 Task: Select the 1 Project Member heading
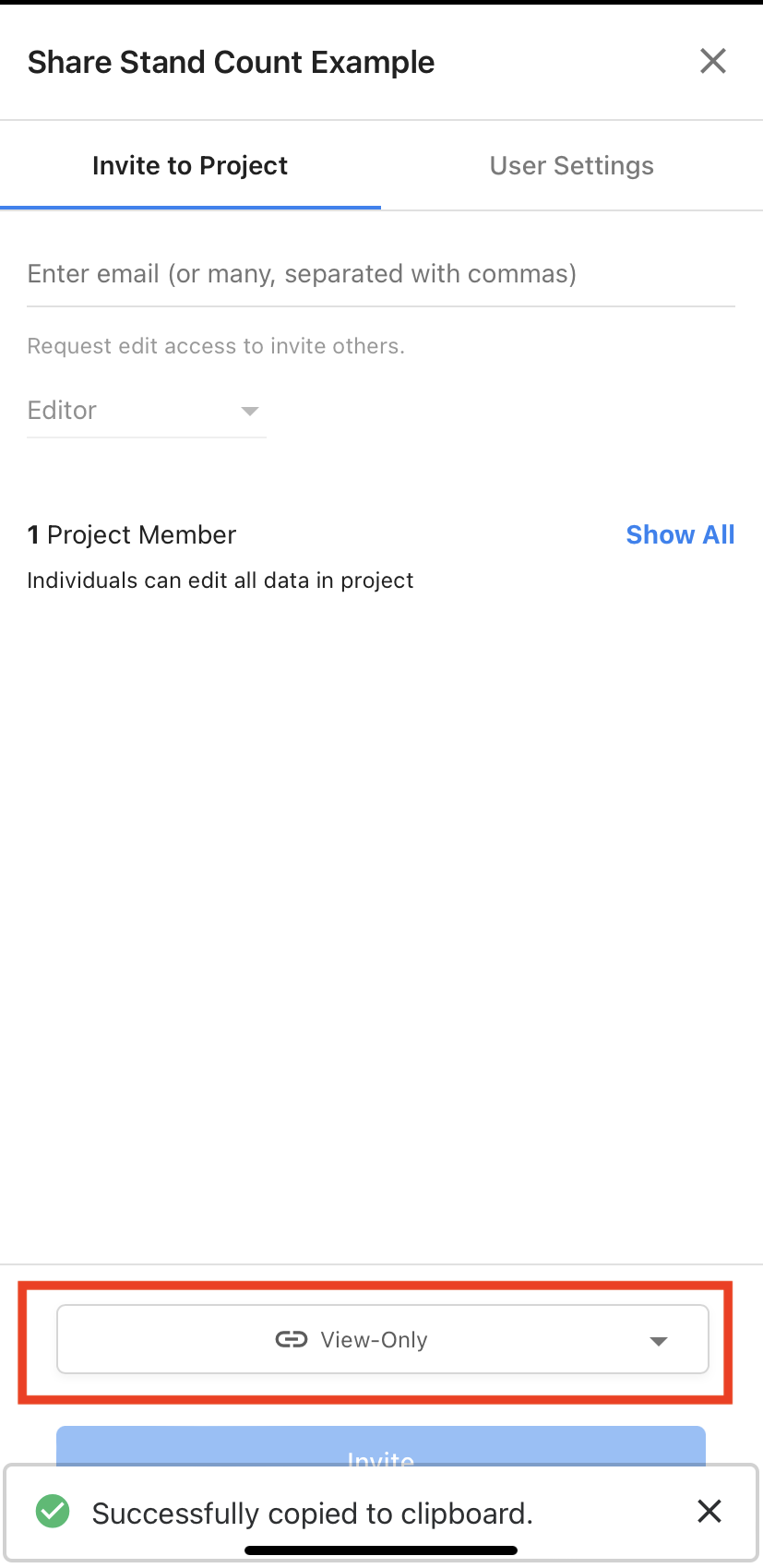[132, 535]
